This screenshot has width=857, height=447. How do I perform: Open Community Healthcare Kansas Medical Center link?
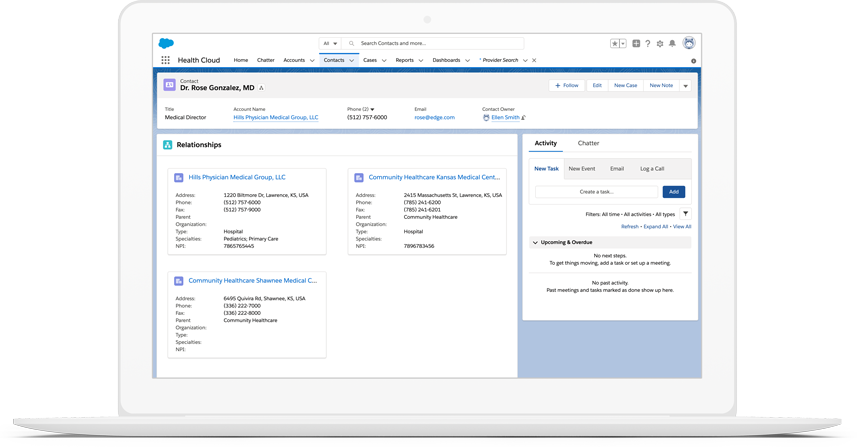435,178
